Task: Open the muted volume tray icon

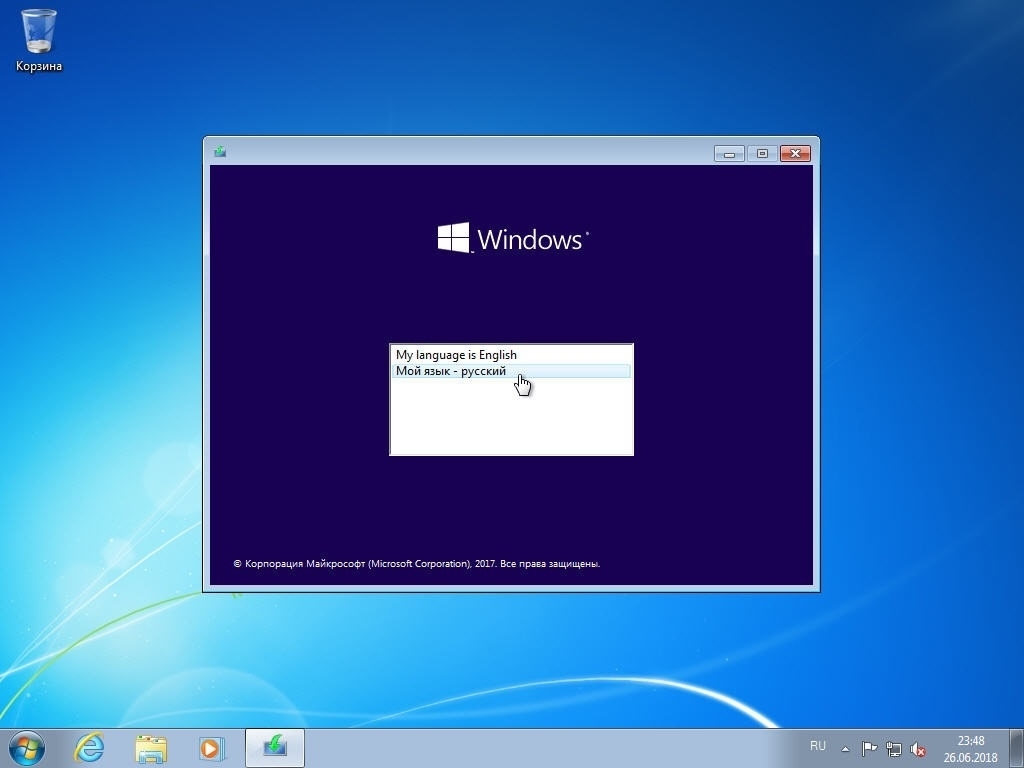Action: tap(918, 749)
